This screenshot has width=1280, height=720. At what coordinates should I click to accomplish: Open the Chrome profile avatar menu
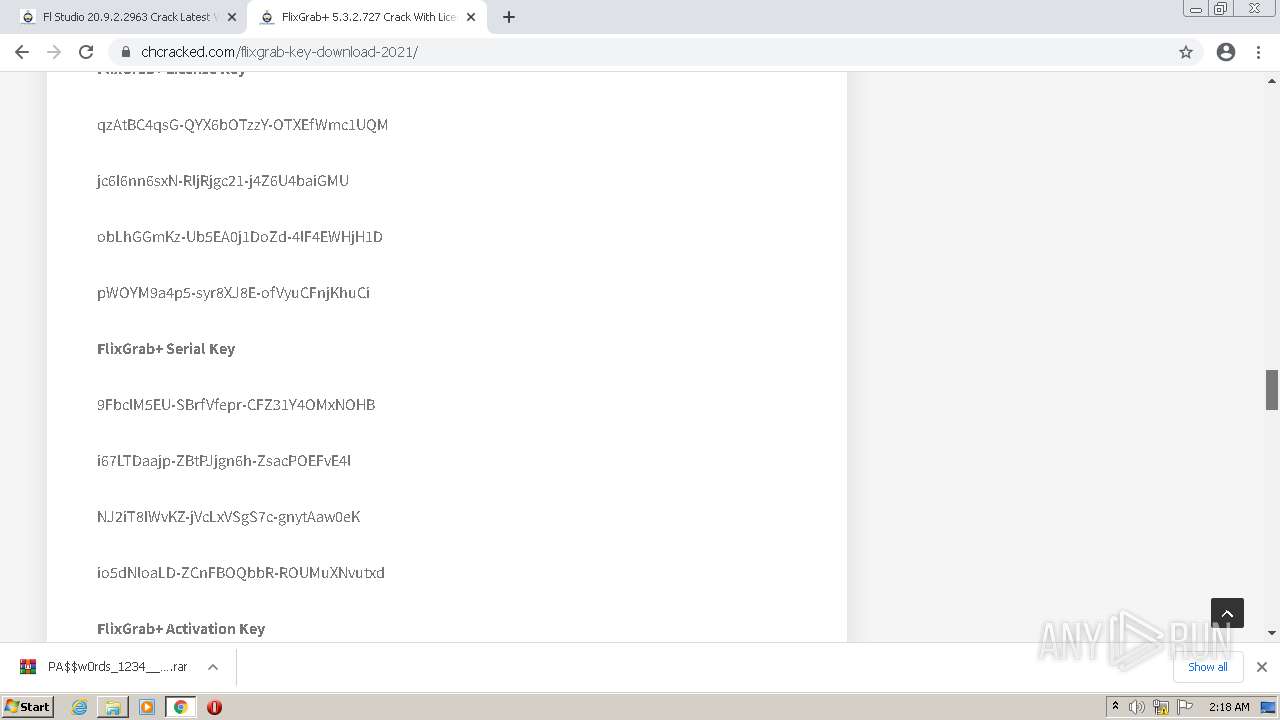point(1226,52)
